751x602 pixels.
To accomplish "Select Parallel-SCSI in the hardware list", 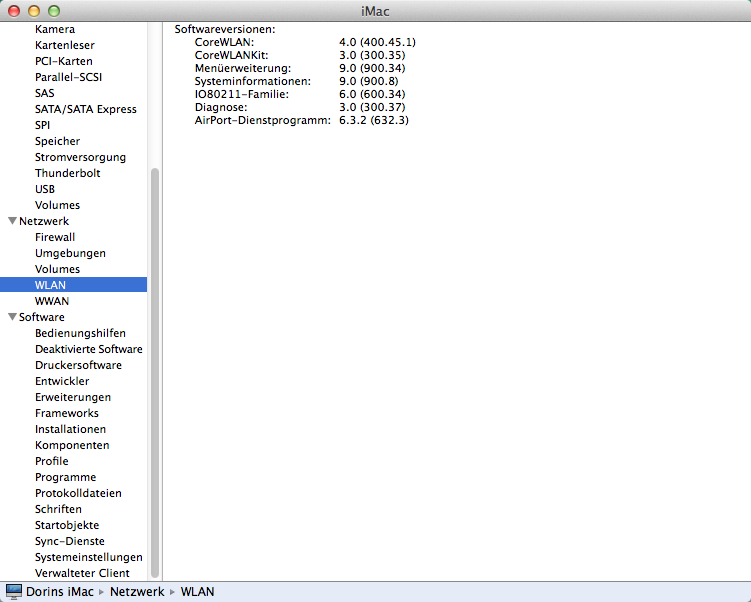I will [68, 77].
